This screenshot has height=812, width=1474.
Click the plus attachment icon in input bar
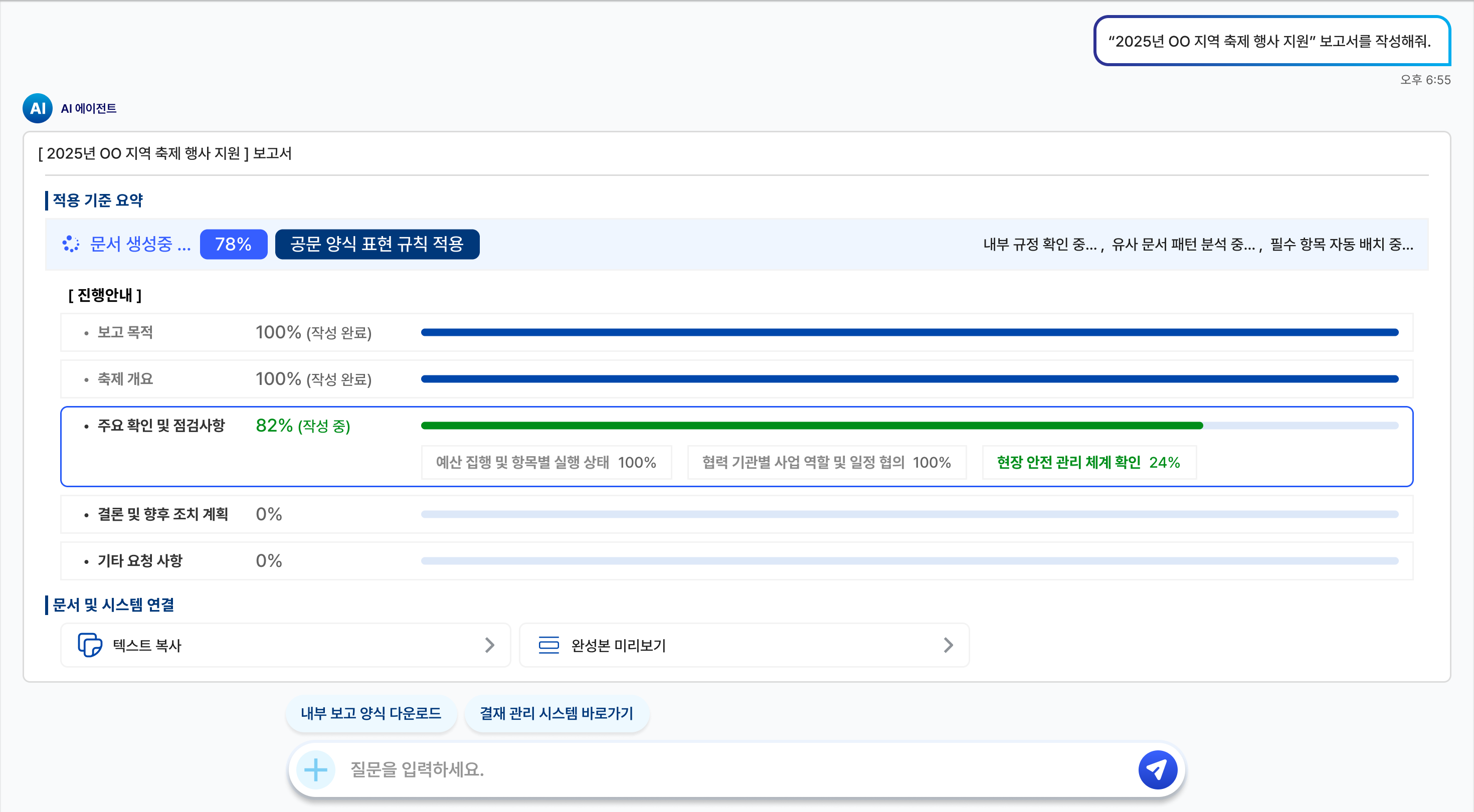click(315, 770)
